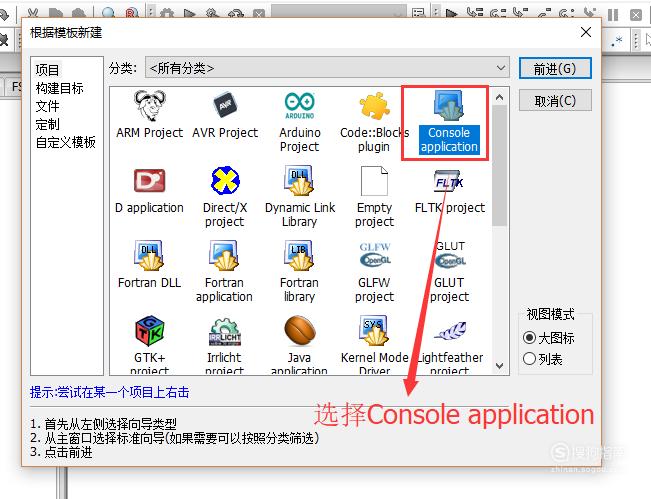Screen dimensions: 651x499
Task: Choose the GLFW project template
Action: [x=374, y=272]
